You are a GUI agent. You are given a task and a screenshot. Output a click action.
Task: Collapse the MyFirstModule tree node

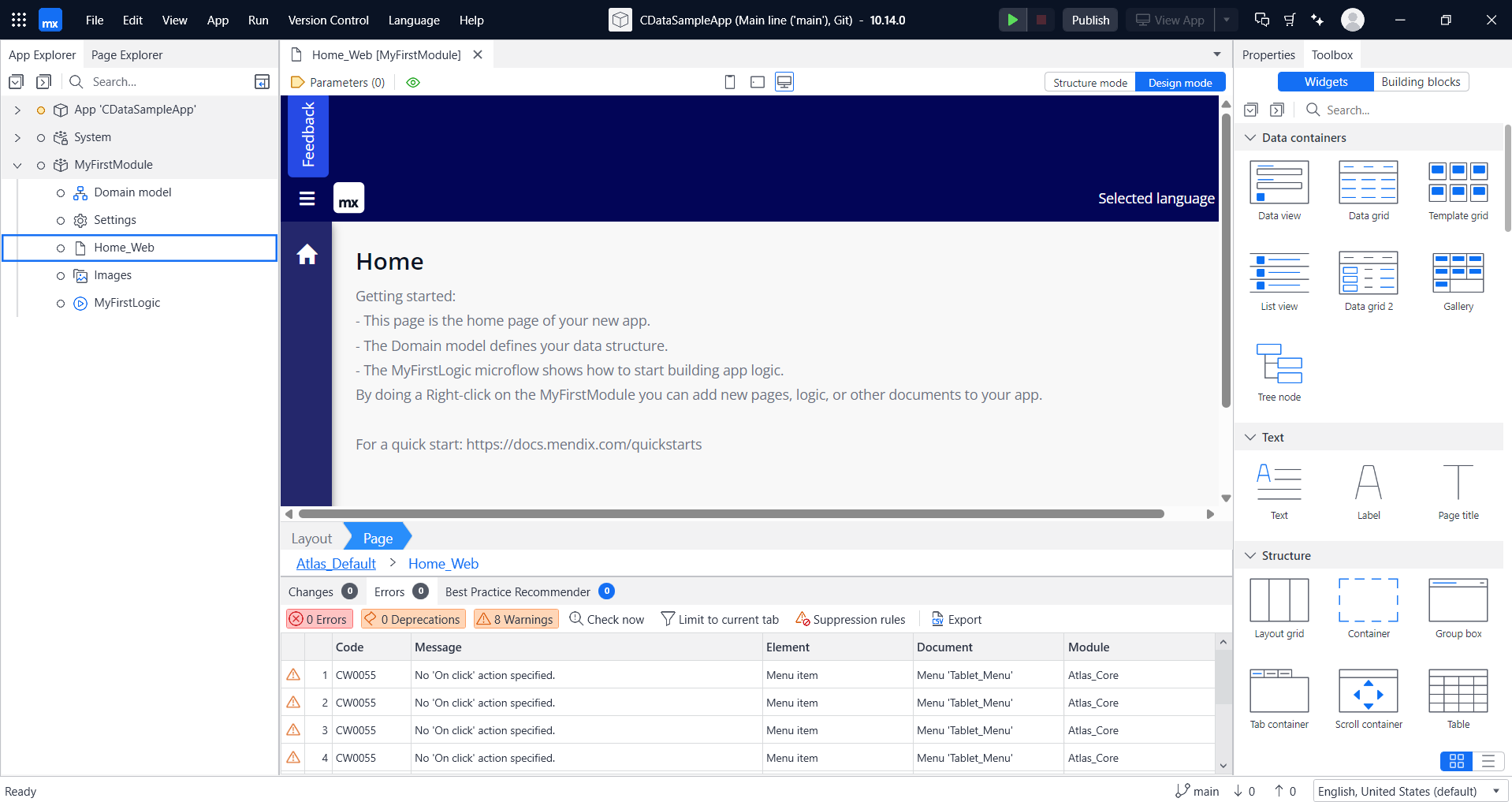pyautogui.click(x=17, y=165)
